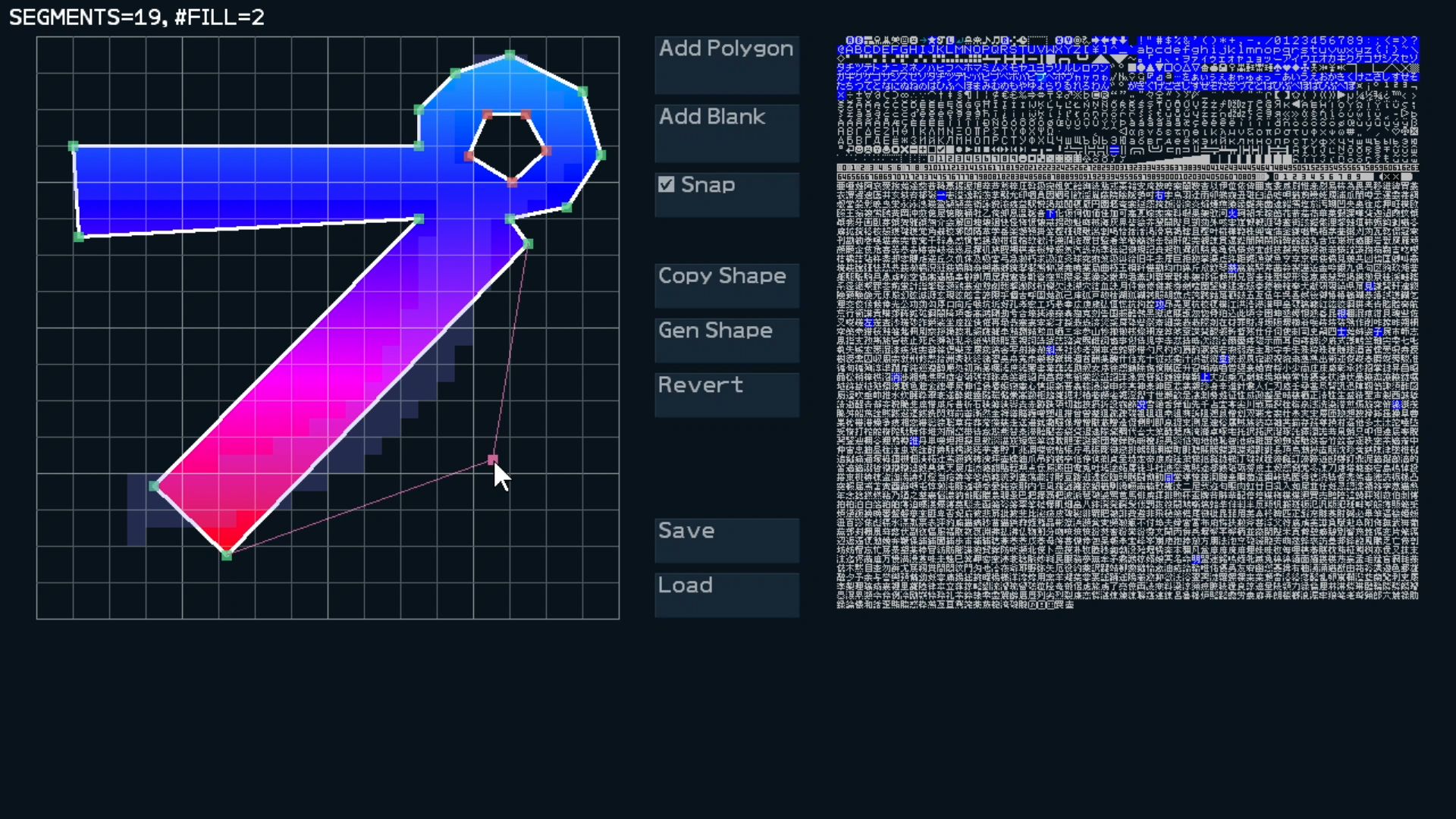Select the bottom-left green vertex of the horizontal bar
This screenshot has height=819, width=1456.
79,237
